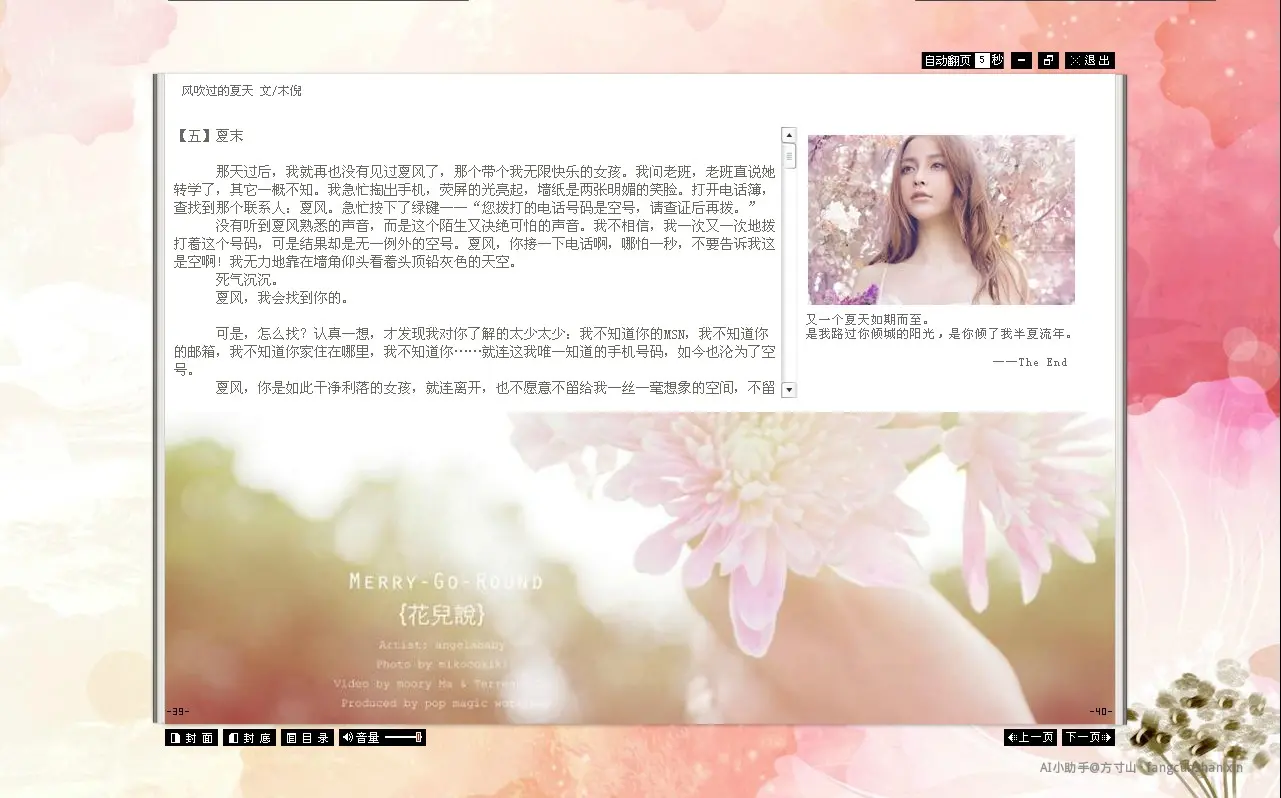Open the table of contents (目录)

click(307, 738)
